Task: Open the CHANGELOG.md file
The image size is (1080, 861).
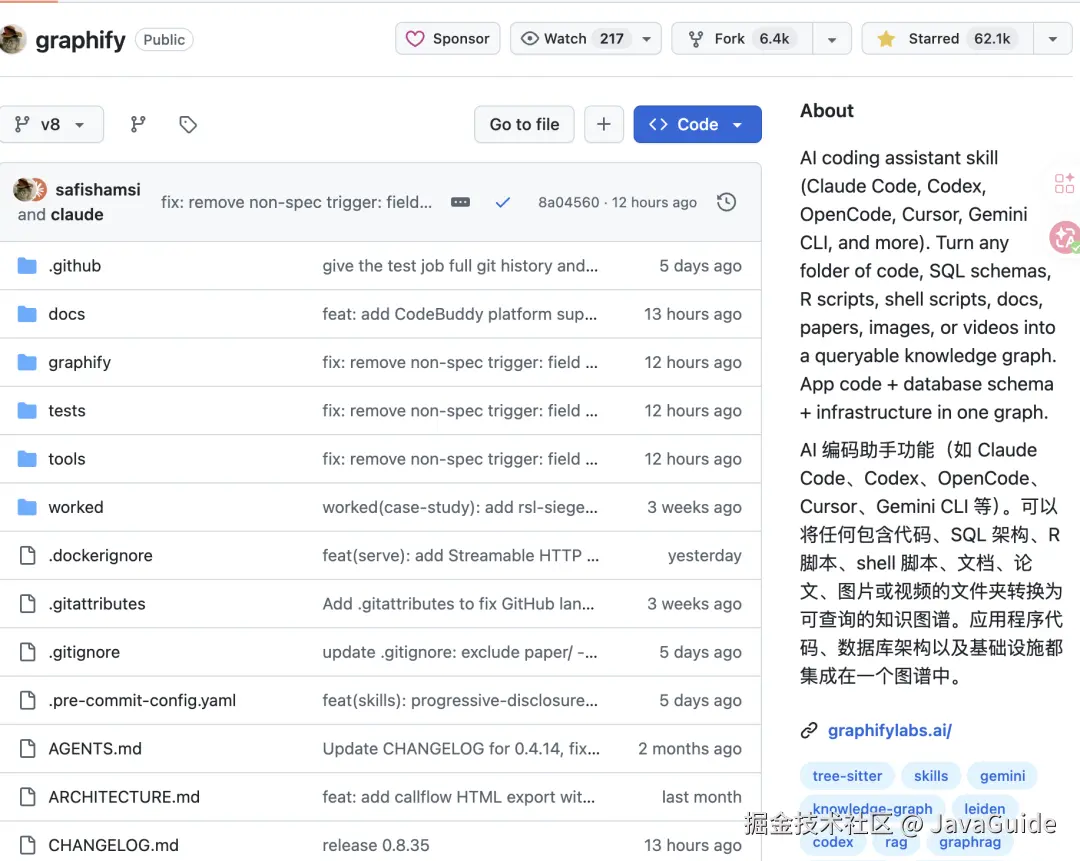Action: coord(114,844)
